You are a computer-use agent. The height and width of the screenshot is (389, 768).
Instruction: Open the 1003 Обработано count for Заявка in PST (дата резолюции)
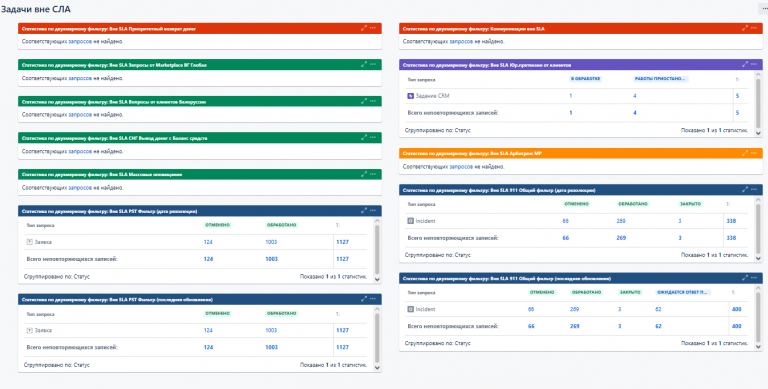click(x=271, y=242)
